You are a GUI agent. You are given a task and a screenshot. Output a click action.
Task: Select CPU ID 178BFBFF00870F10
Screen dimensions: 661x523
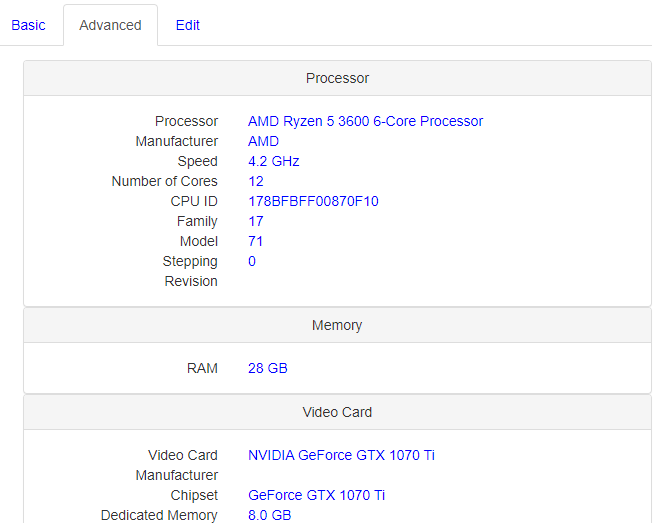313,201
